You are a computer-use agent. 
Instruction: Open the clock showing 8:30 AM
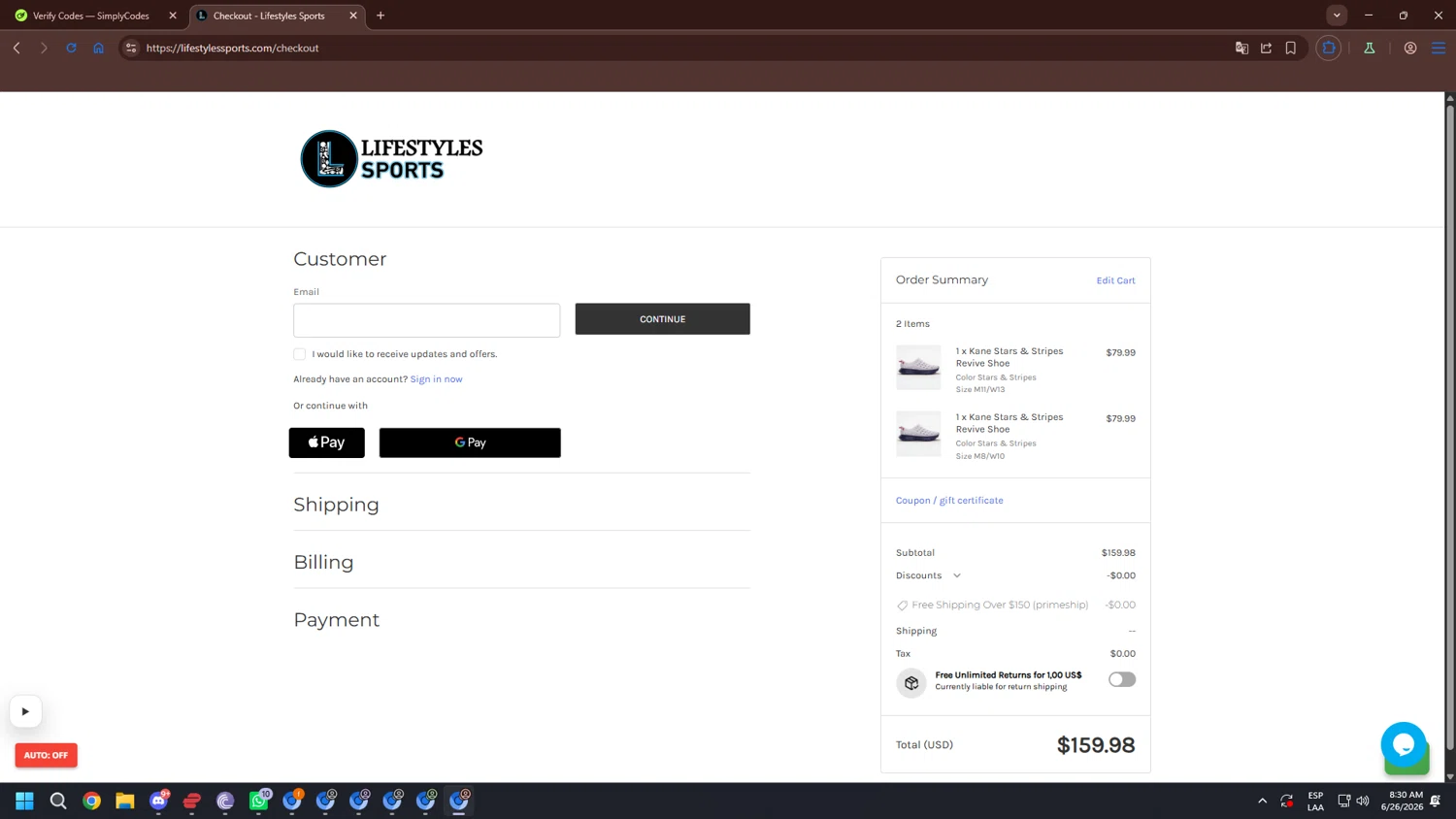tap(1402, 801)
